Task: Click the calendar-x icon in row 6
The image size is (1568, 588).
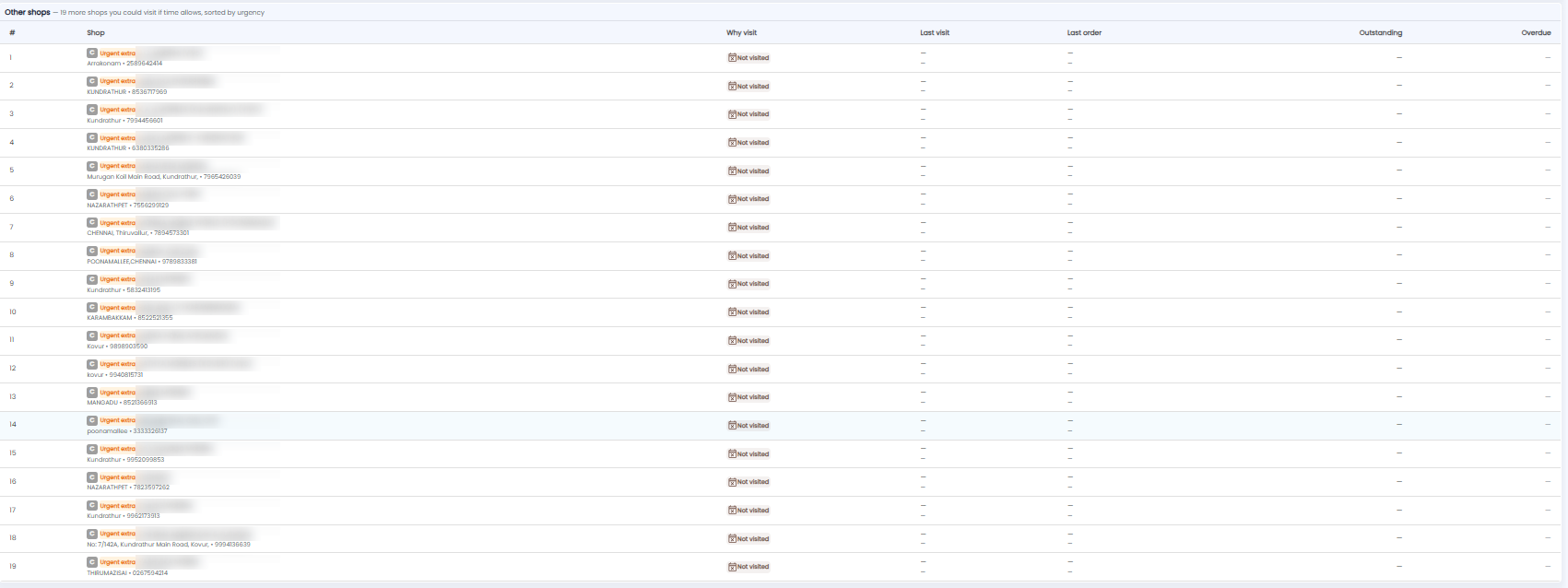Action: [732, 199]
